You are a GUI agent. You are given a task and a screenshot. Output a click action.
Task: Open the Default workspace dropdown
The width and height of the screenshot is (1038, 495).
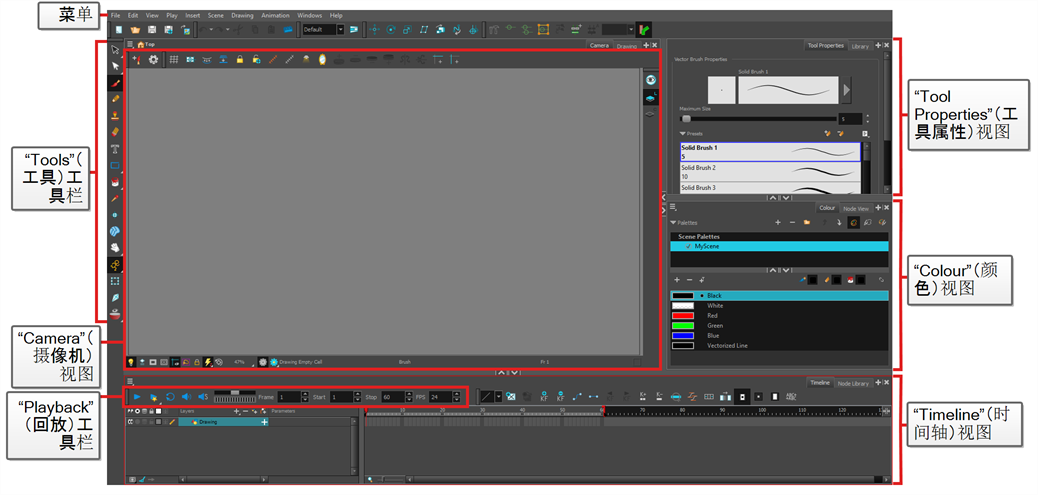click(x=340, y=30)
